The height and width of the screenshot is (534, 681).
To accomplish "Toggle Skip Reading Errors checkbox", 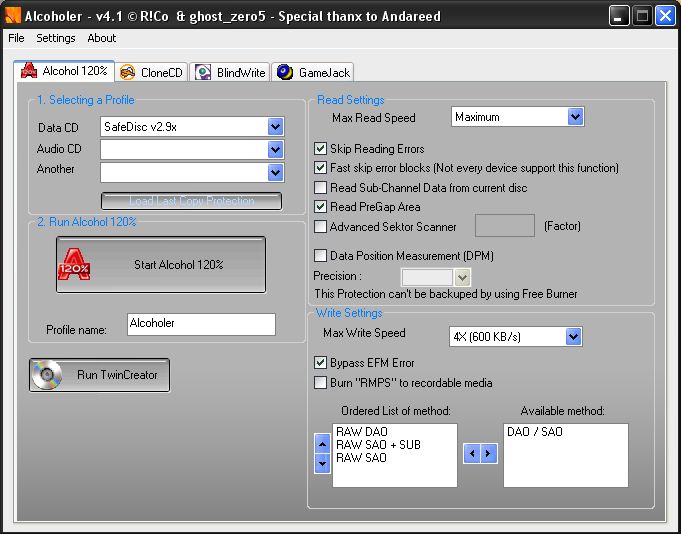I will tap(320, 148).
